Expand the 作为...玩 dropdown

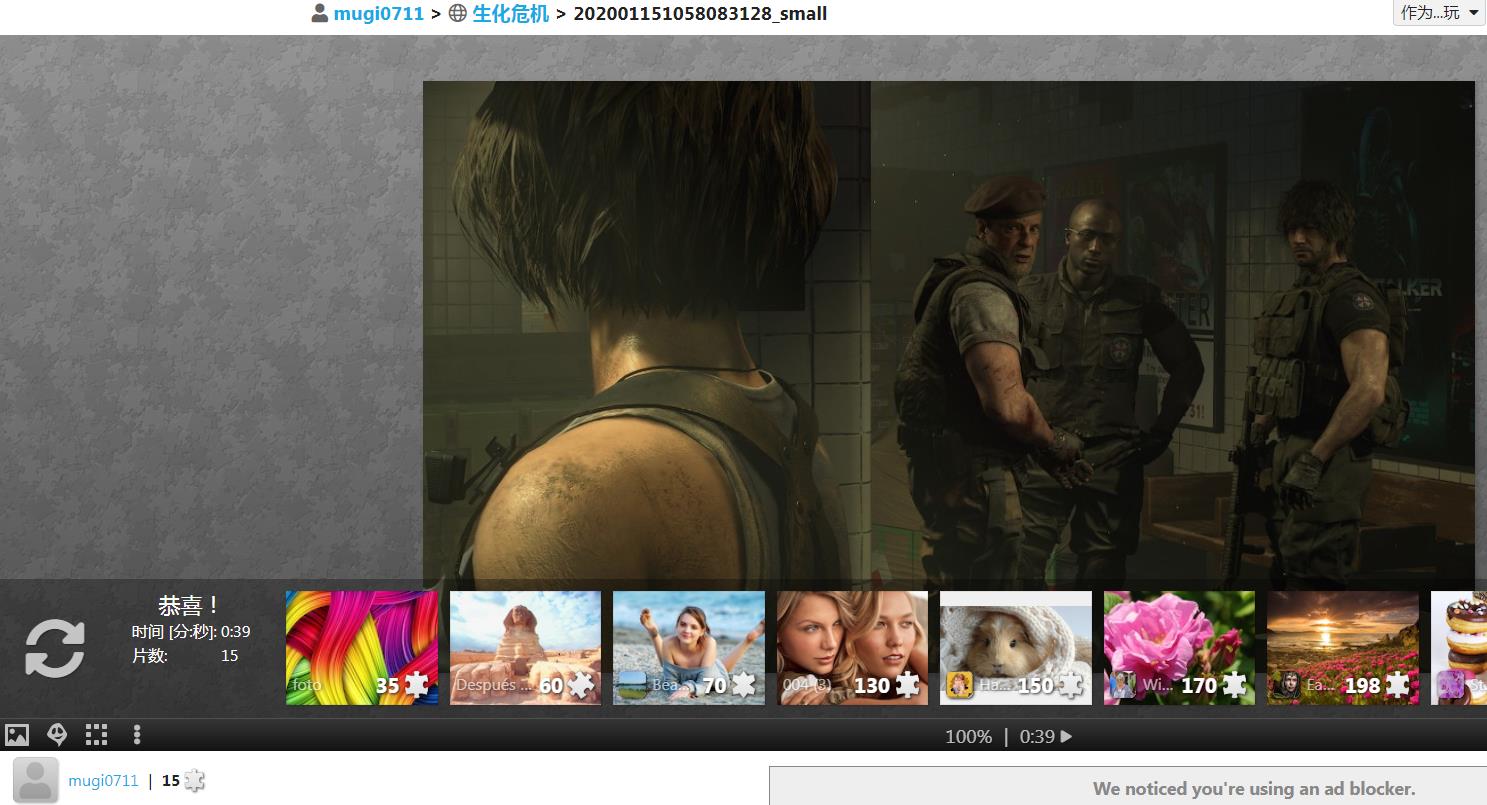pyautogui.click(x=1439, y=13)
